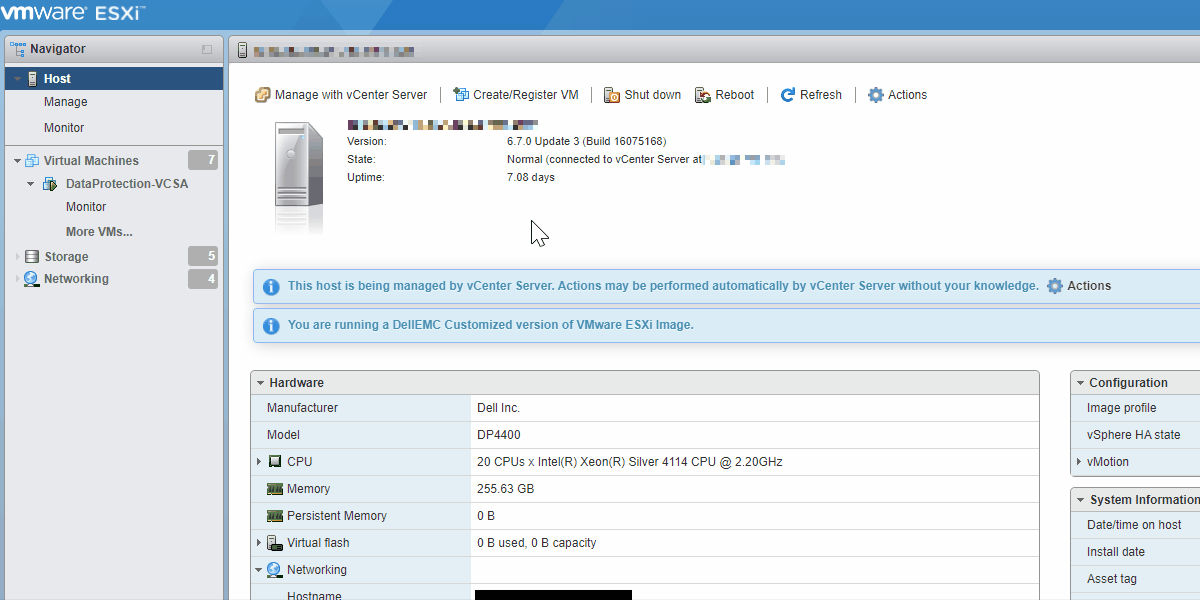Click the Date/time on host row

point(1135,525)
